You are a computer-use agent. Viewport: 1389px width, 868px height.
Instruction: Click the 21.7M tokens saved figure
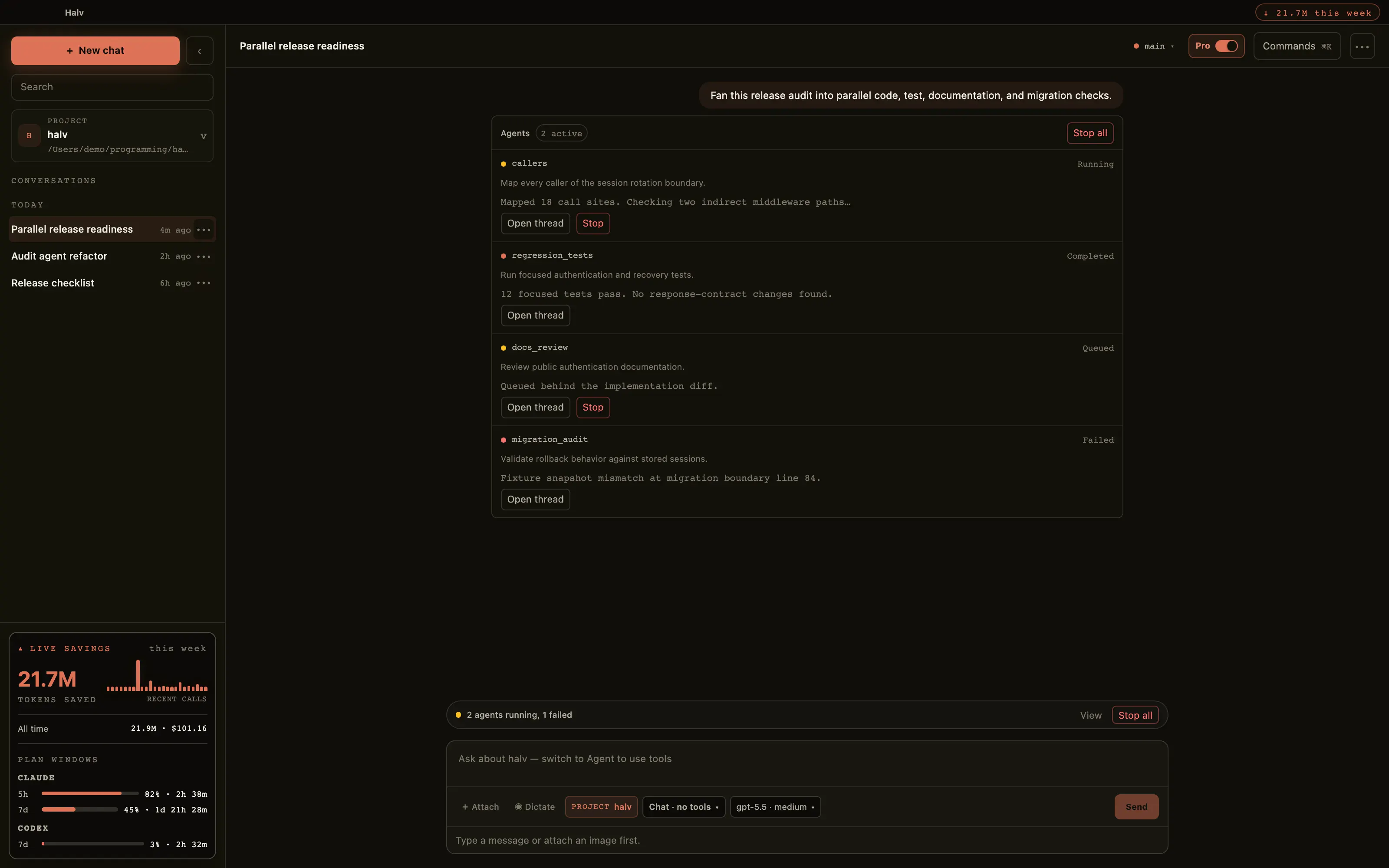click(x=47, y=679)
